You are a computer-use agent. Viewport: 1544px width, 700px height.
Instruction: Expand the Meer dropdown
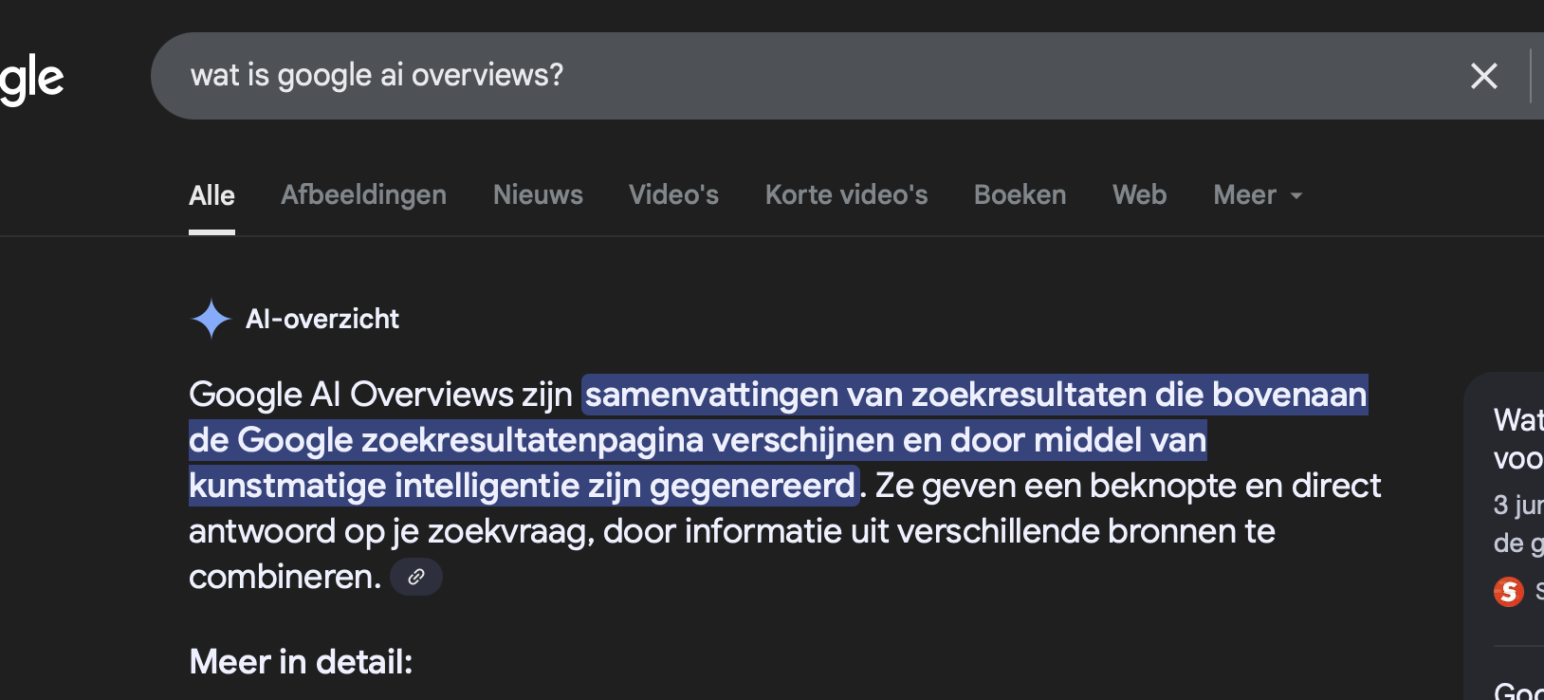[1258, 194]
